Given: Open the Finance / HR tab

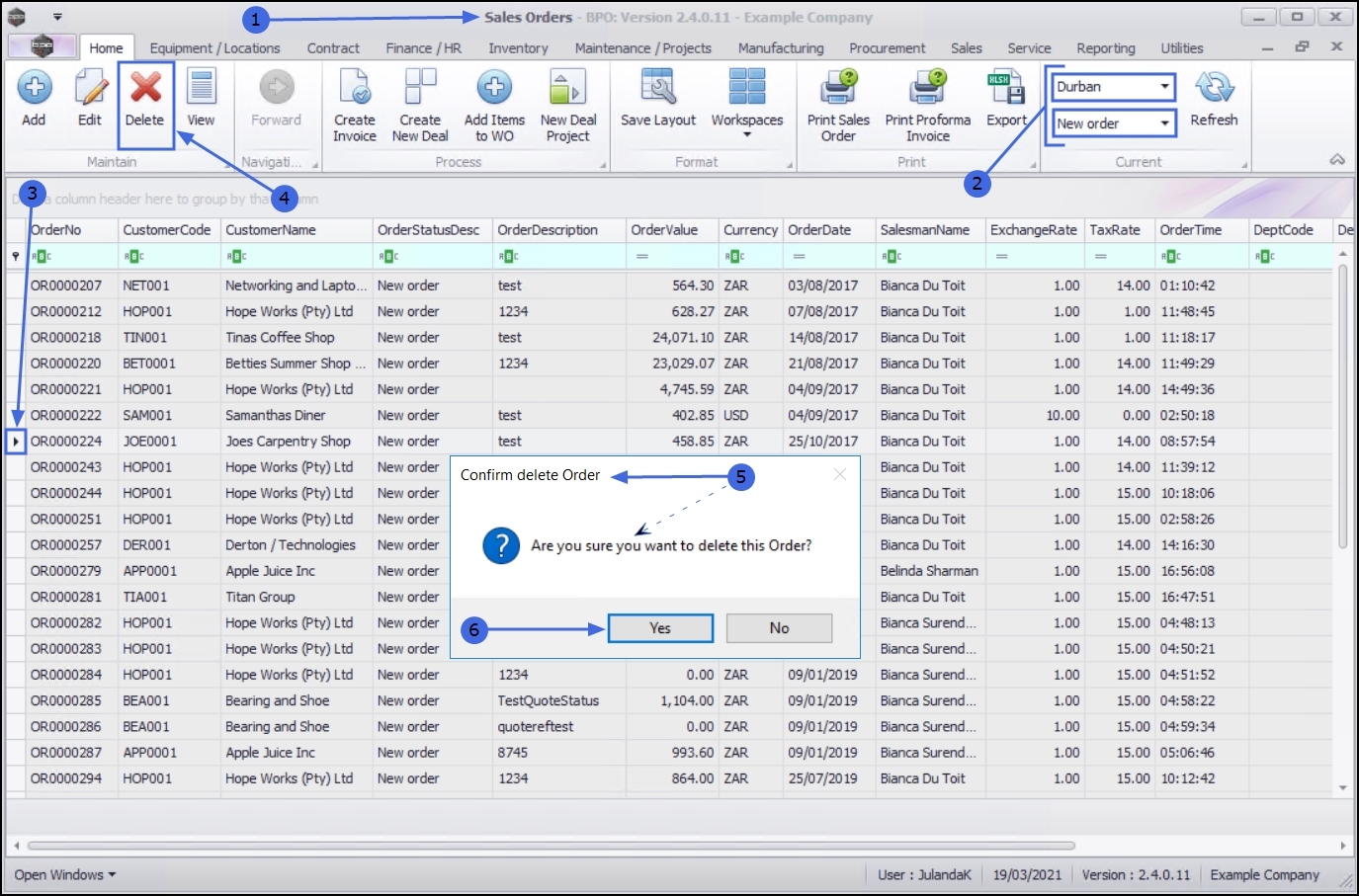Looking at the screenshot, I should (x=423, y=47).
